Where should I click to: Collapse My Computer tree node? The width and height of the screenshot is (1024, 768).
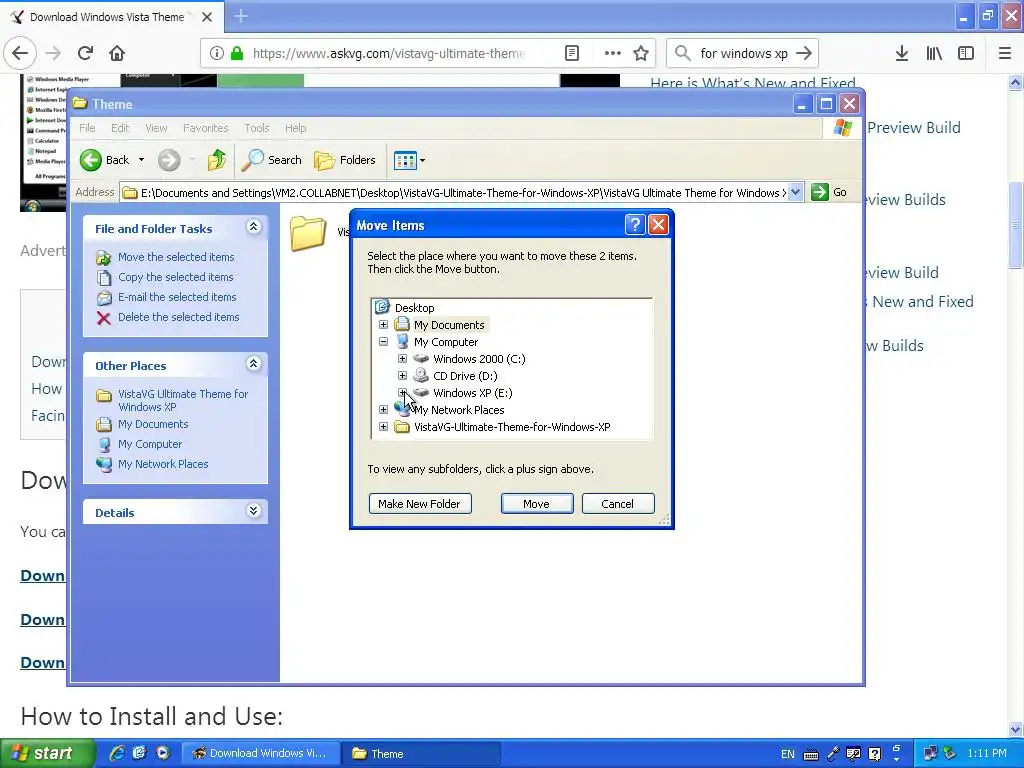pyautogui.click(x=383, y=342)
